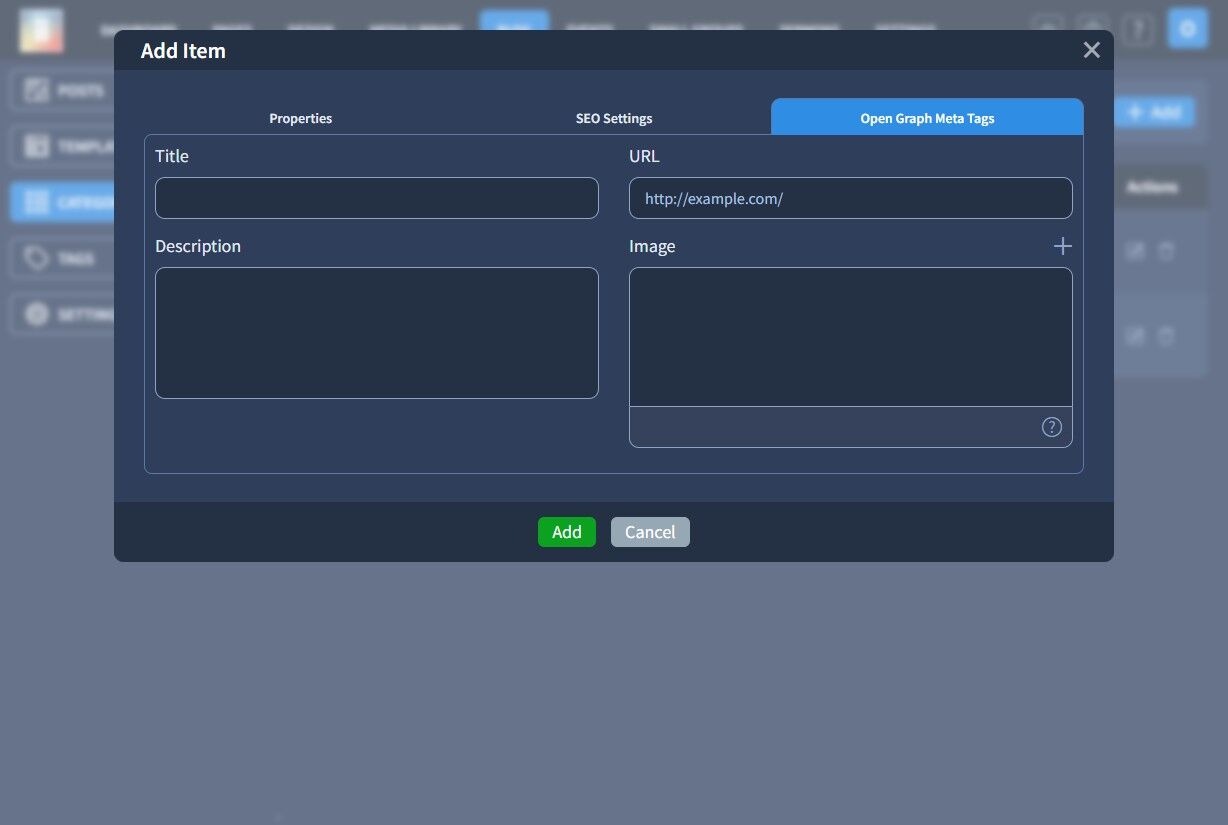Click into the URL field

click(x=850, y=198)
